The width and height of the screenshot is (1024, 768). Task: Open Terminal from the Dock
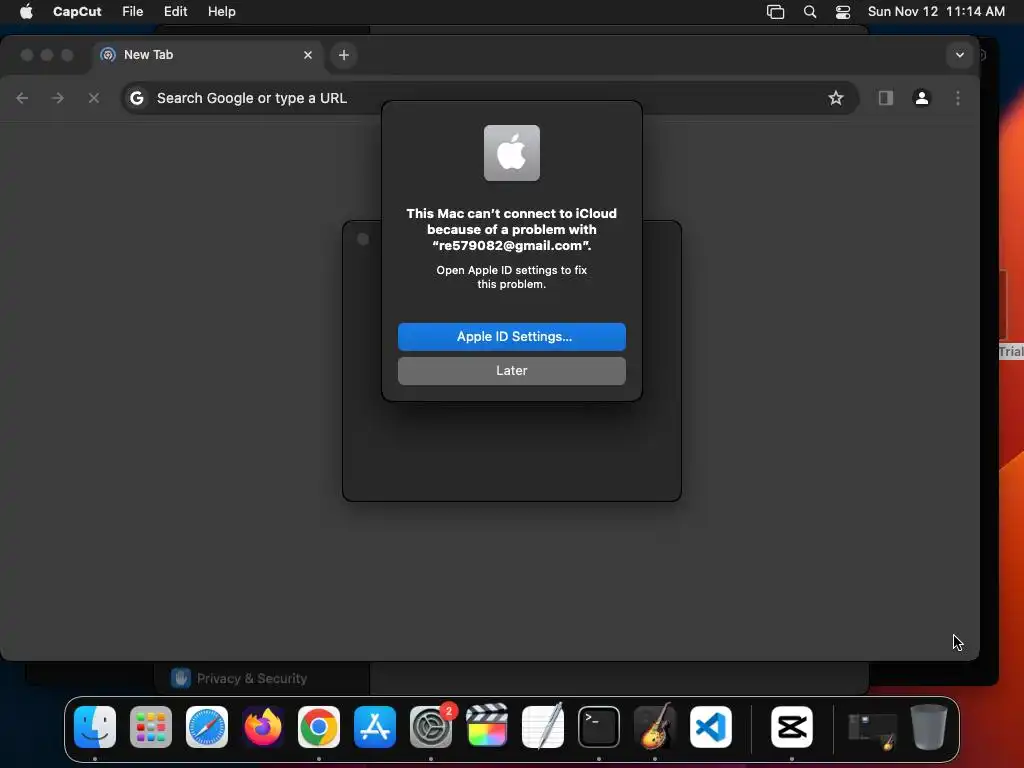click(x=599, y=727)
